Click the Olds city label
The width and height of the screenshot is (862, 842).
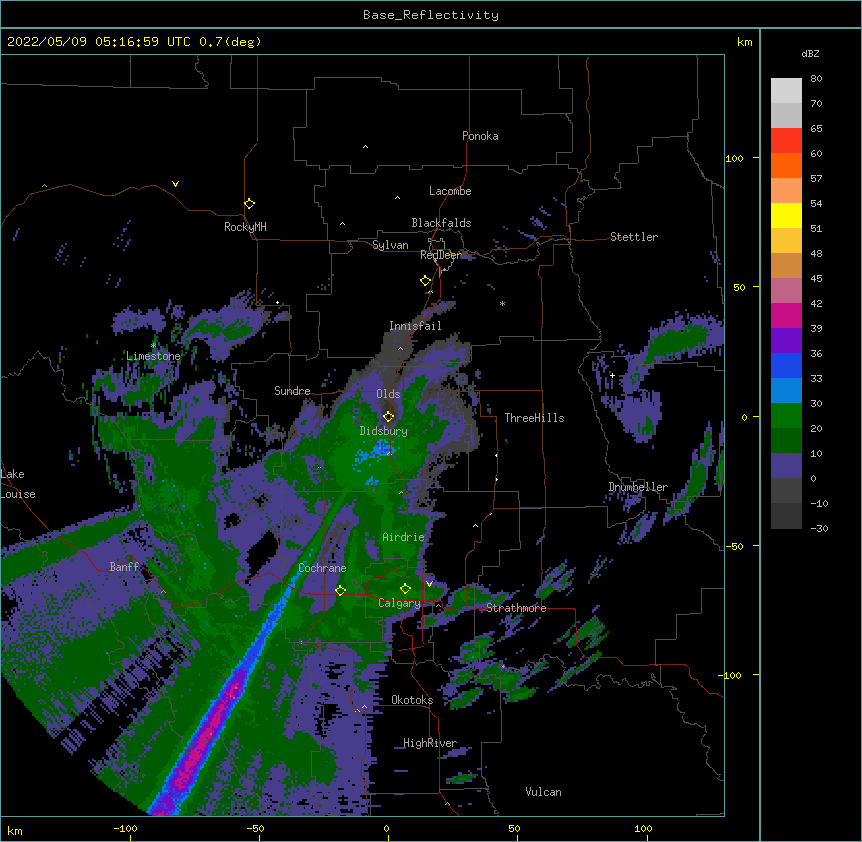(x=388, y=394)
